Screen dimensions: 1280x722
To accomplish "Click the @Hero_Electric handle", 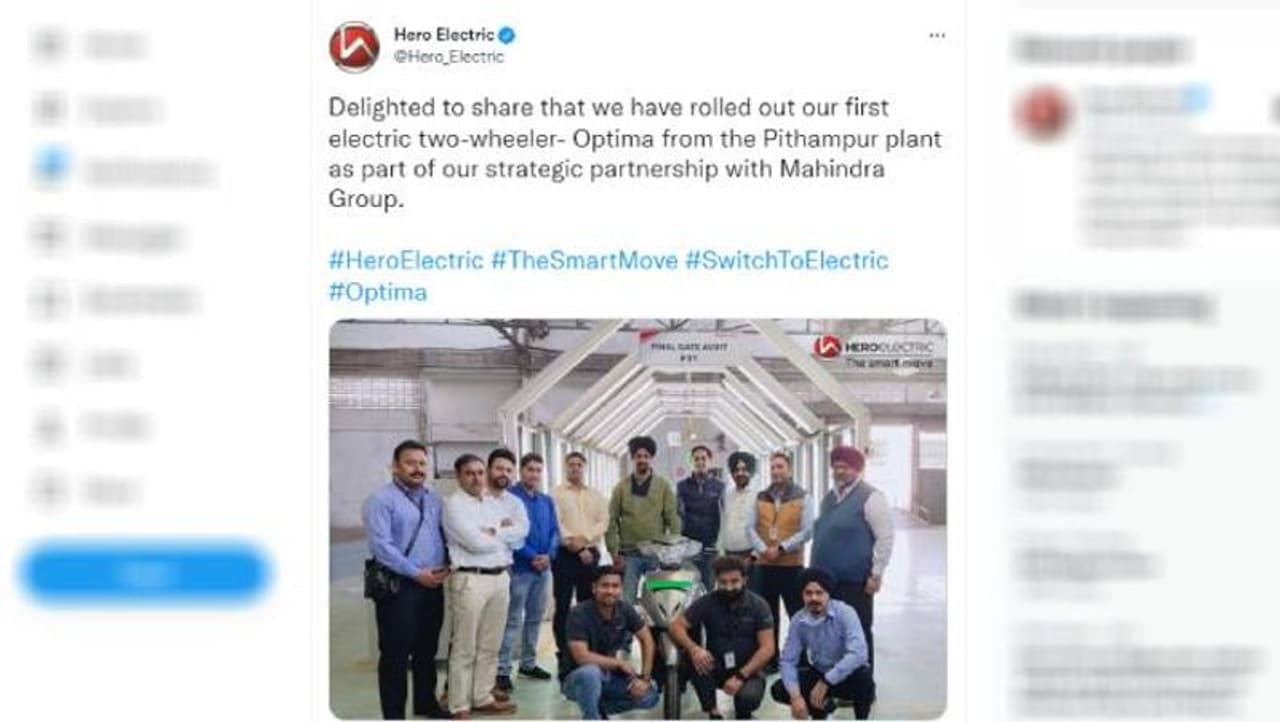I will tap(448, 57).
